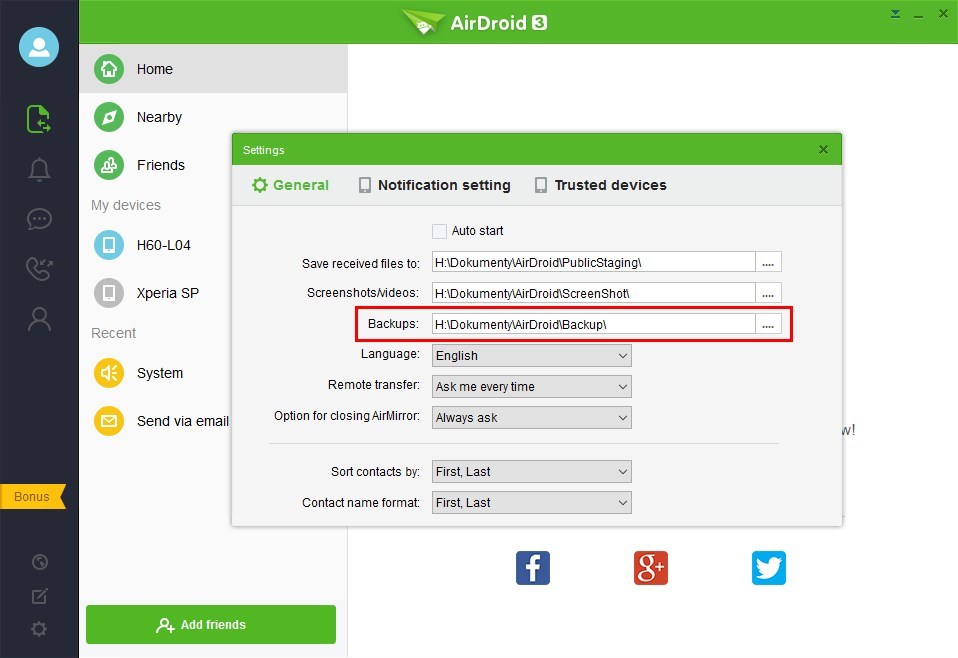Click the Screenshots/videos path field

[x=593, y=293]
